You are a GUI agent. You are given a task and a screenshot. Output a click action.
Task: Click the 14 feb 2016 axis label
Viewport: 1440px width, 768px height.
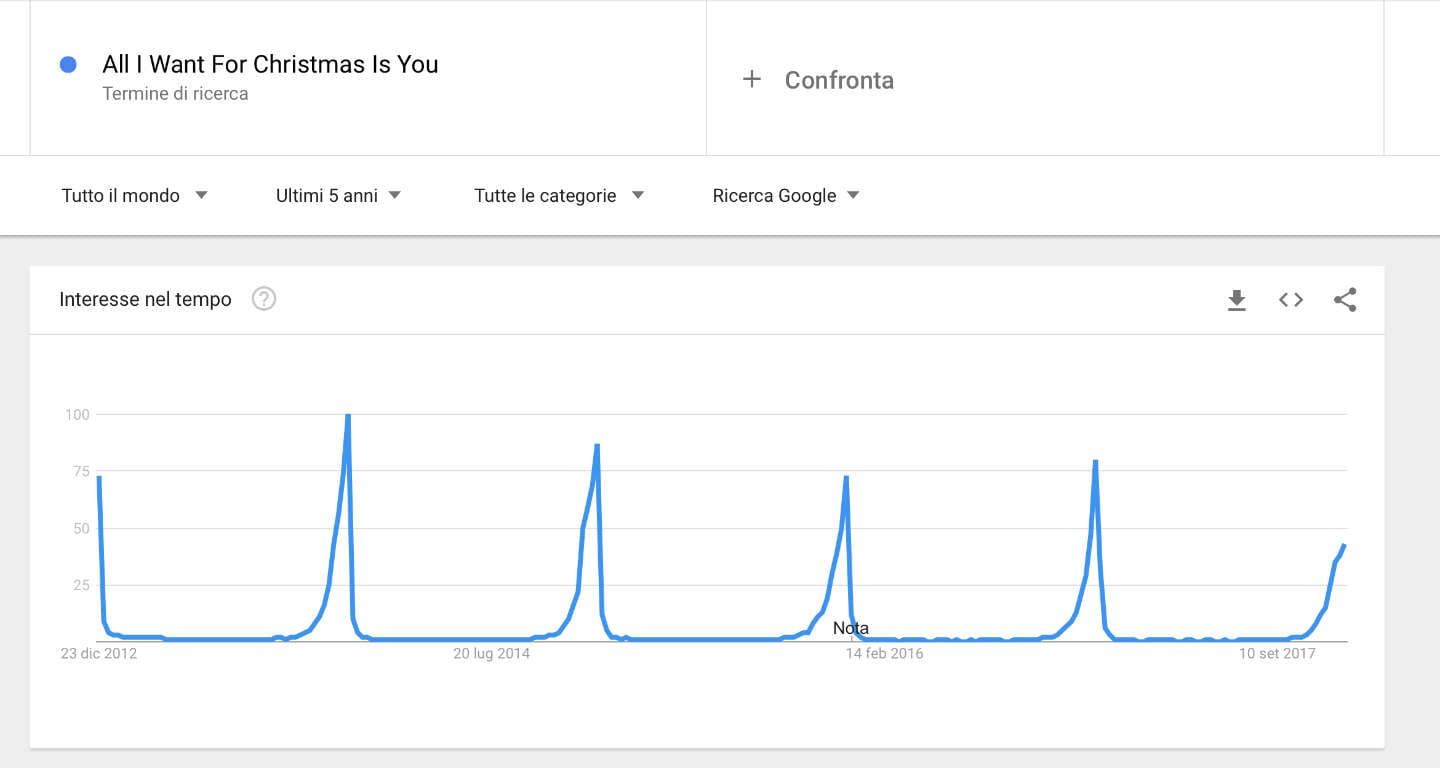(884, 654)
